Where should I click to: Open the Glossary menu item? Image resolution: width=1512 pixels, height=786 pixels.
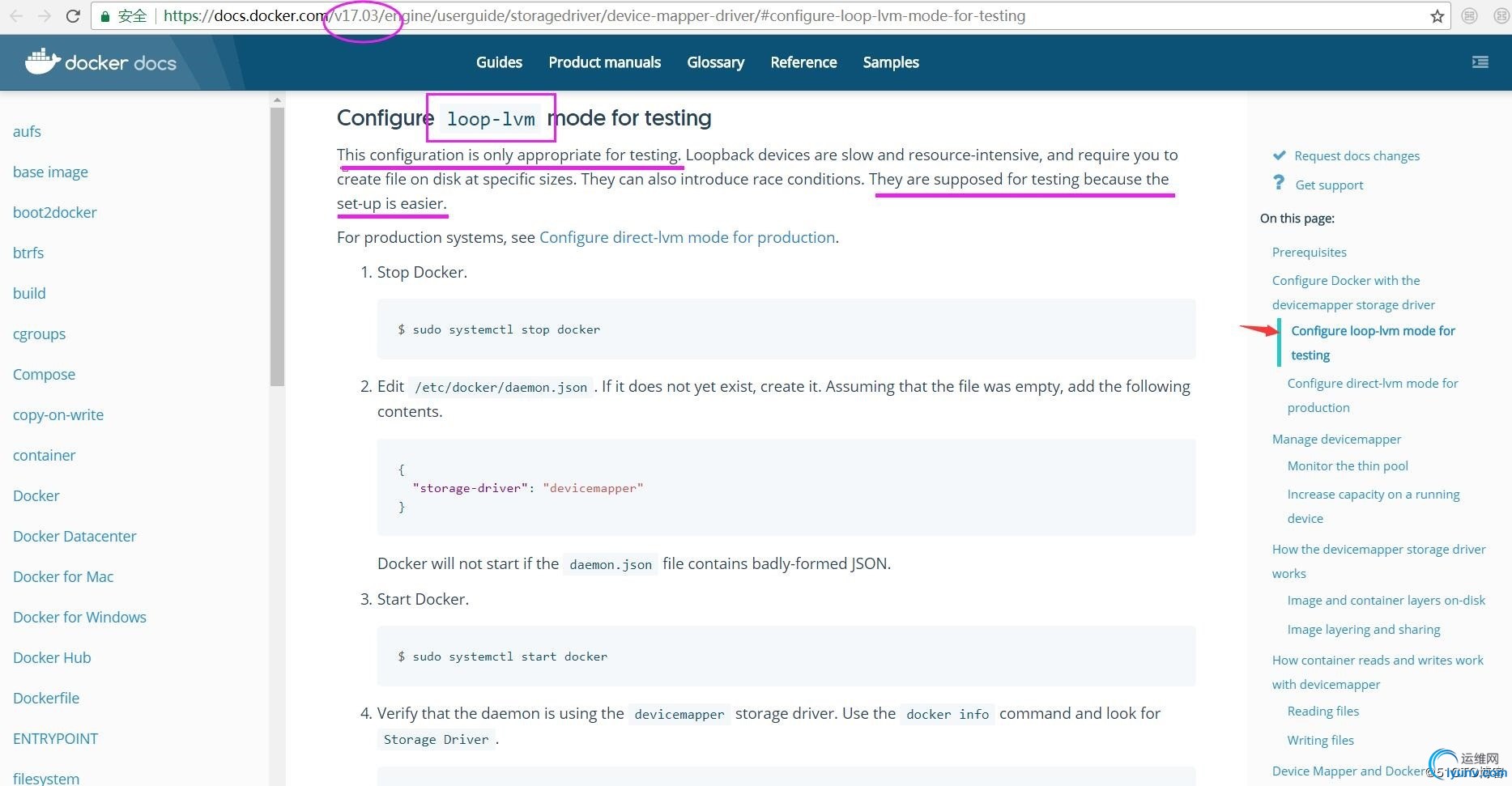(715, 62)
